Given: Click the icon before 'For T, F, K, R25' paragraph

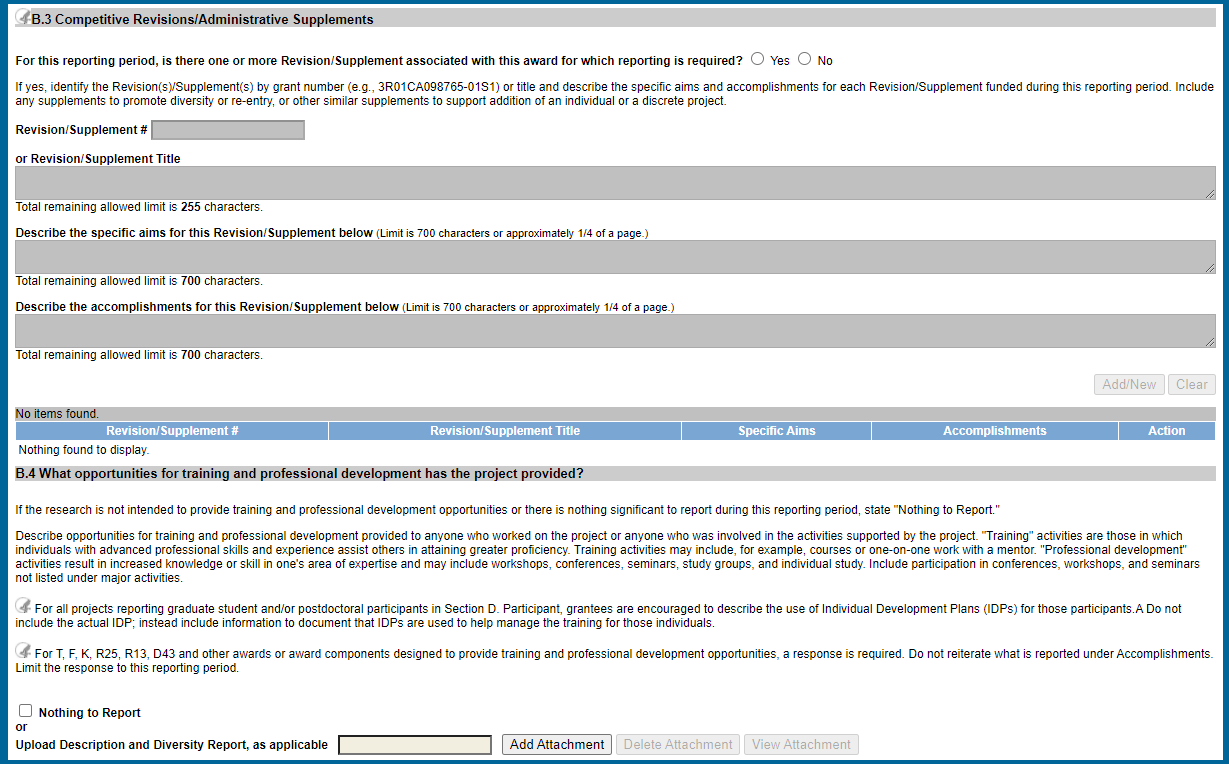Looking at the screenshot, I should (x=23, y=651).
